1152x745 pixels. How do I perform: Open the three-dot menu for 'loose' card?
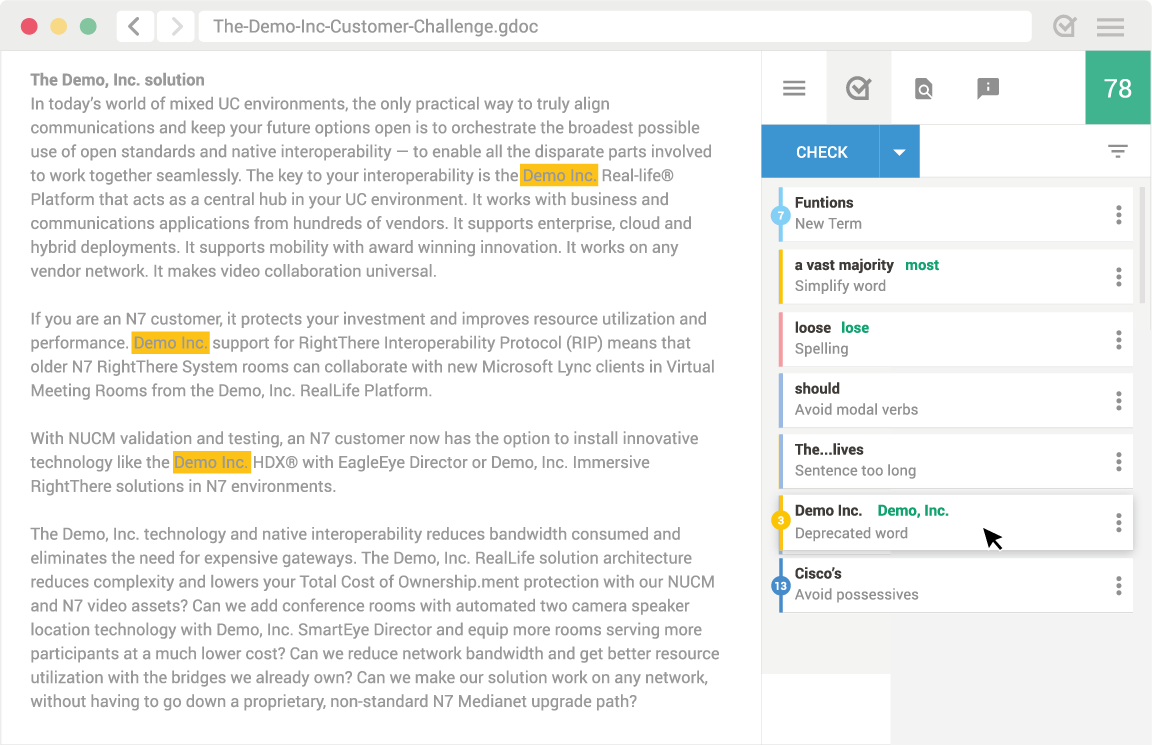[1118, 339]
